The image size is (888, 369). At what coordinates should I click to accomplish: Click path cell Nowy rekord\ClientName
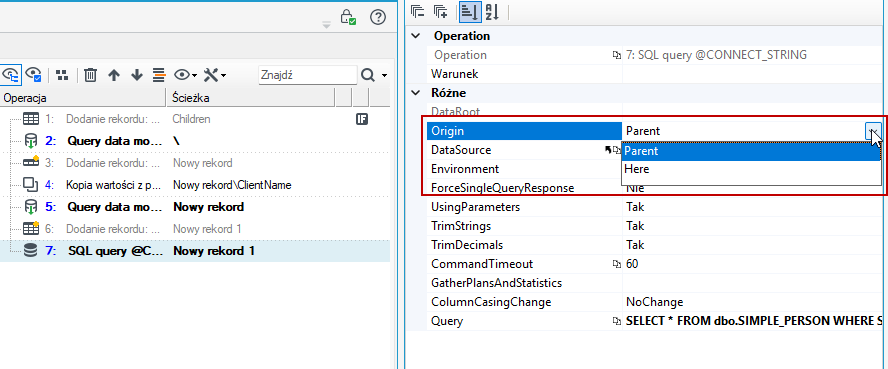pos(232,185)
